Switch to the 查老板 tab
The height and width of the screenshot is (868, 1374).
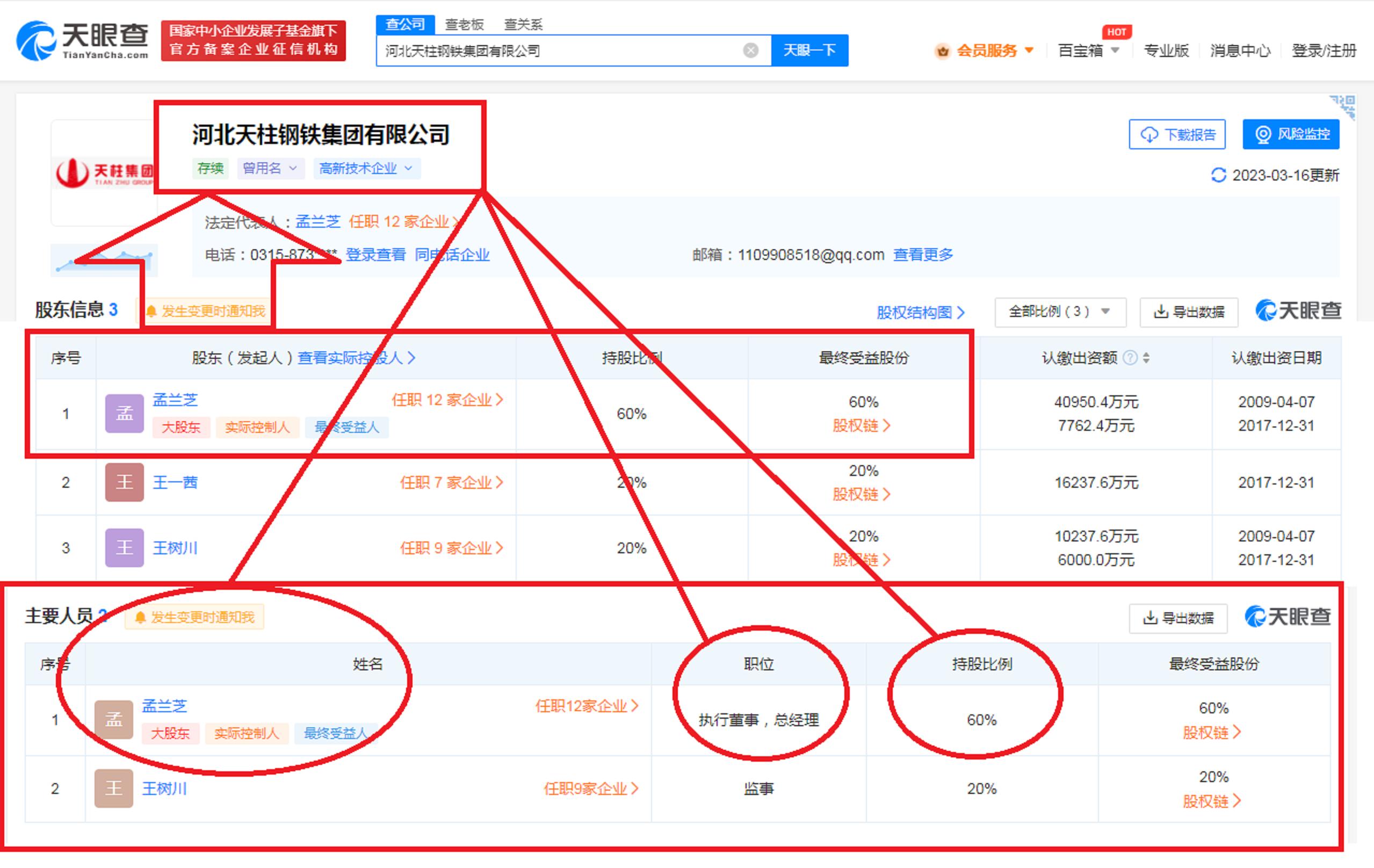(x=464, y=24)
